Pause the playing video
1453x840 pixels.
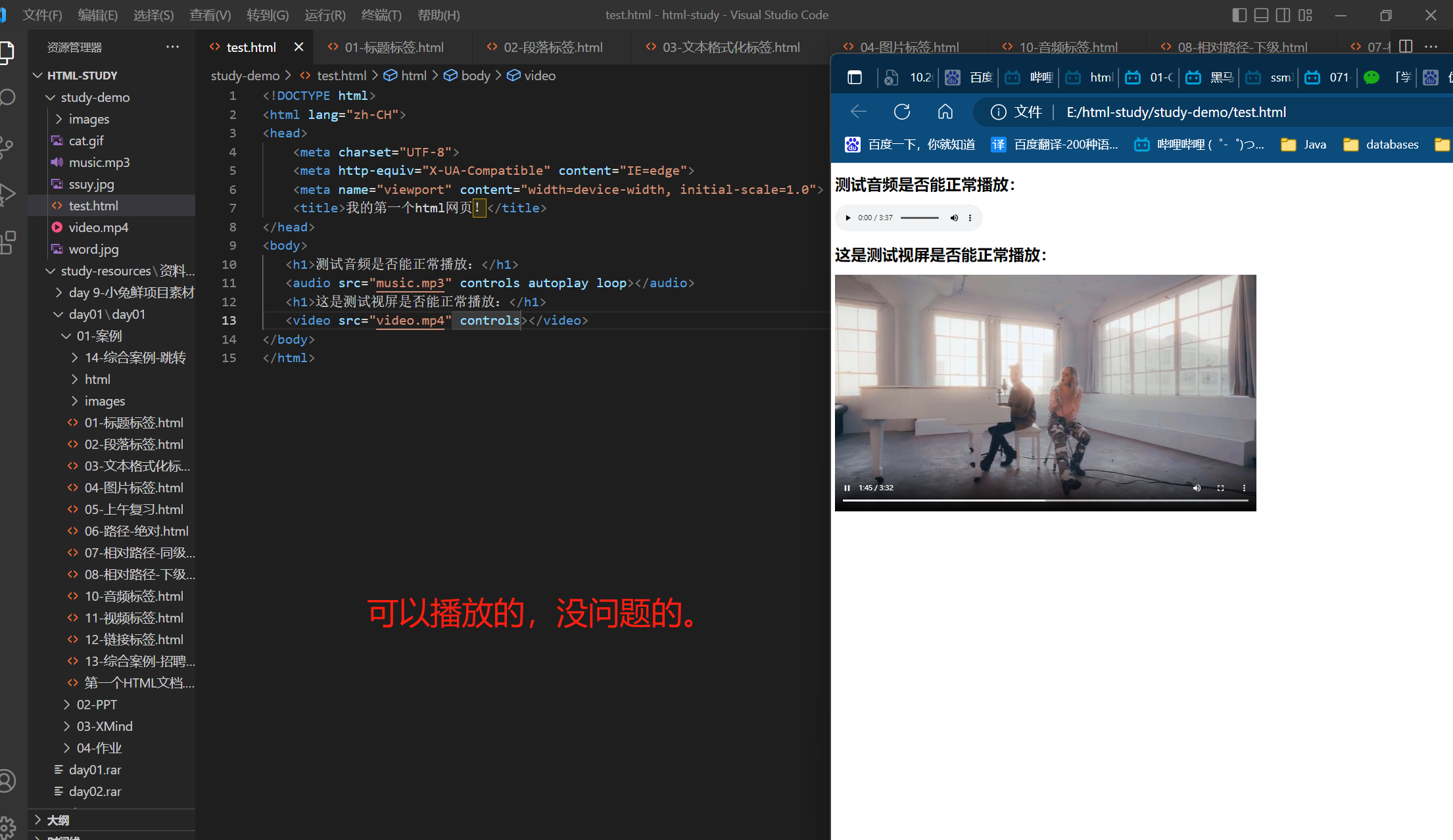click(x=847, y=488)
